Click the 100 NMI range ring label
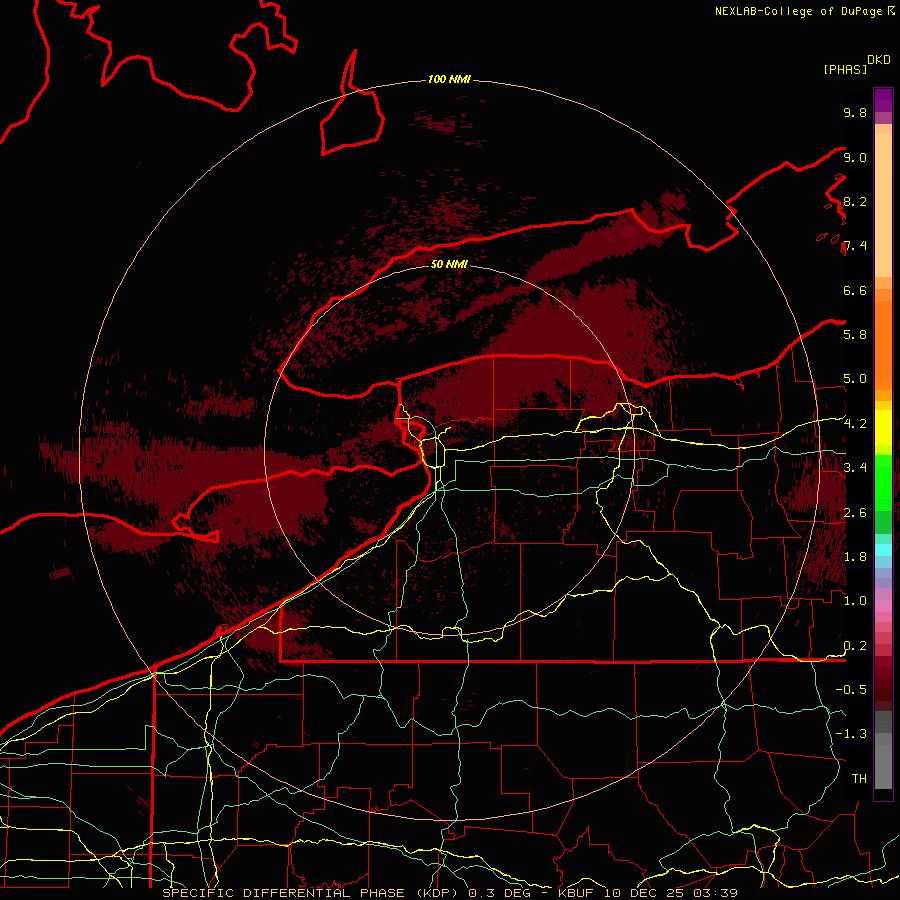The width and height of the screenshot is (900, 900). [x=449, y=79]
